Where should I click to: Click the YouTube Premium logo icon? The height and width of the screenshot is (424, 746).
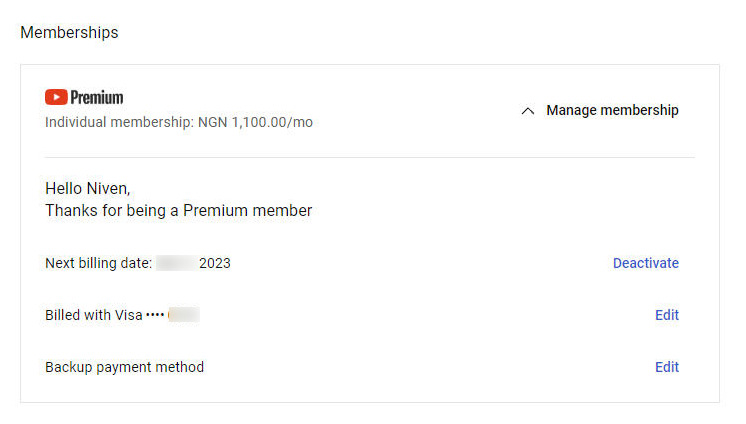point(84,97)
